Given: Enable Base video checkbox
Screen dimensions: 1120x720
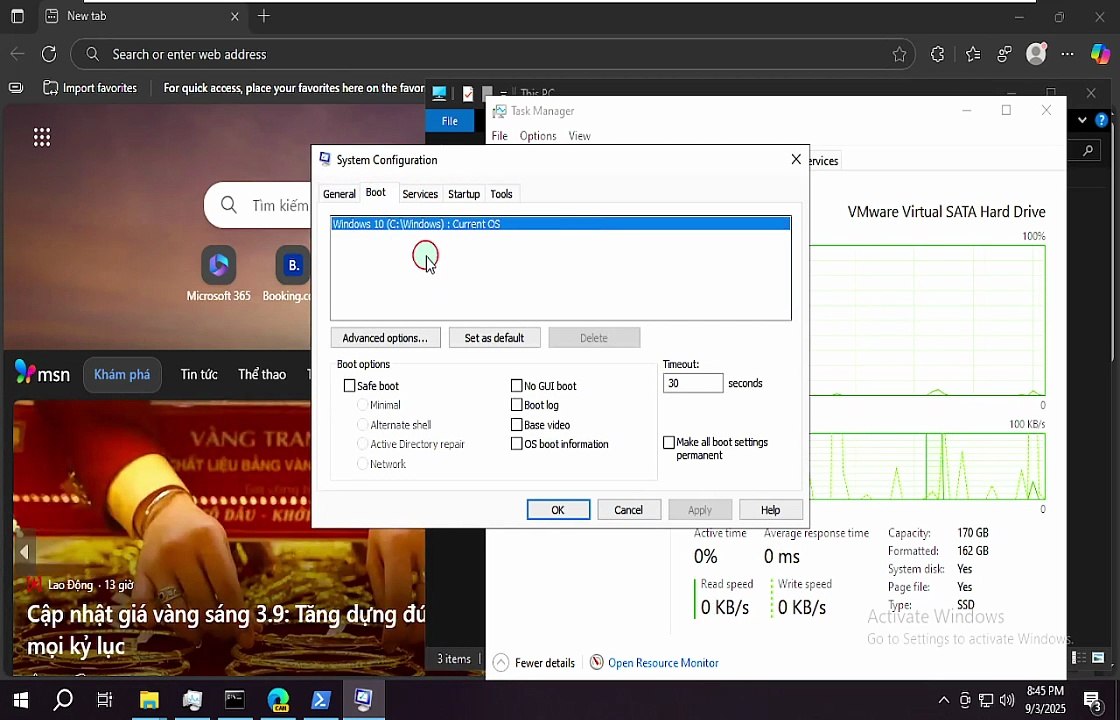Looking at the screenshot, I should point(516,424).
